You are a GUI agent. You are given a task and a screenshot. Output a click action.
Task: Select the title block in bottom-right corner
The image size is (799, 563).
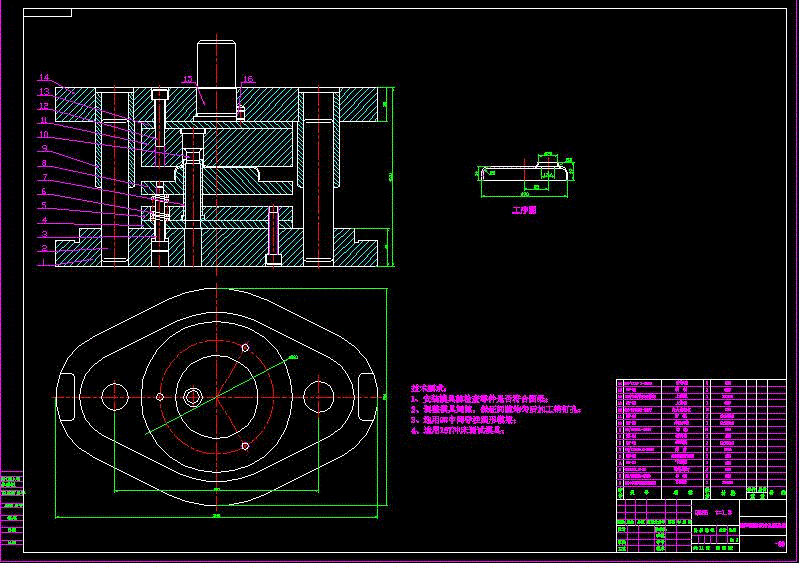pyautogui.click(x=701, y=525)
